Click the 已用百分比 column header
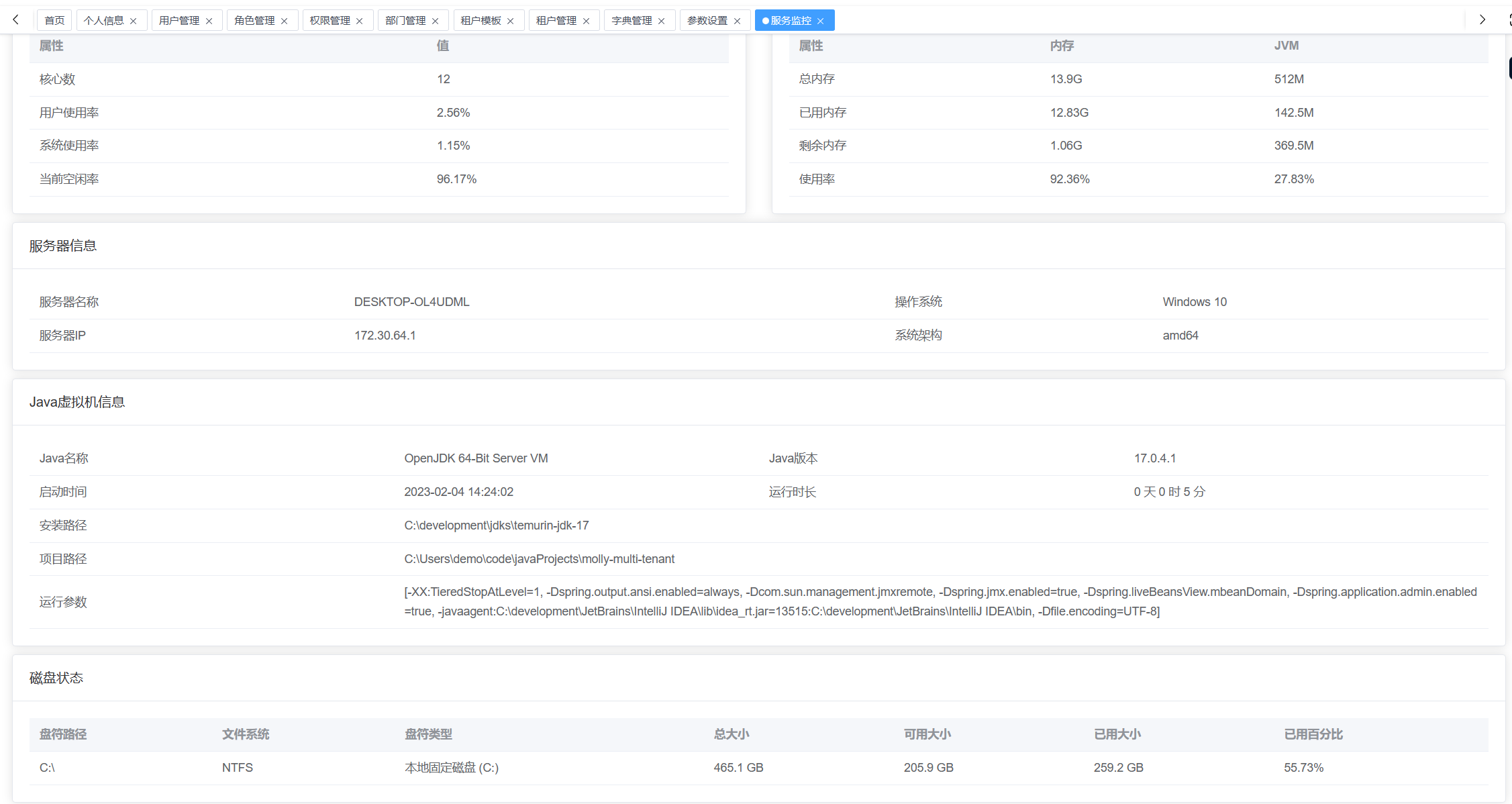 (1313, 734)
